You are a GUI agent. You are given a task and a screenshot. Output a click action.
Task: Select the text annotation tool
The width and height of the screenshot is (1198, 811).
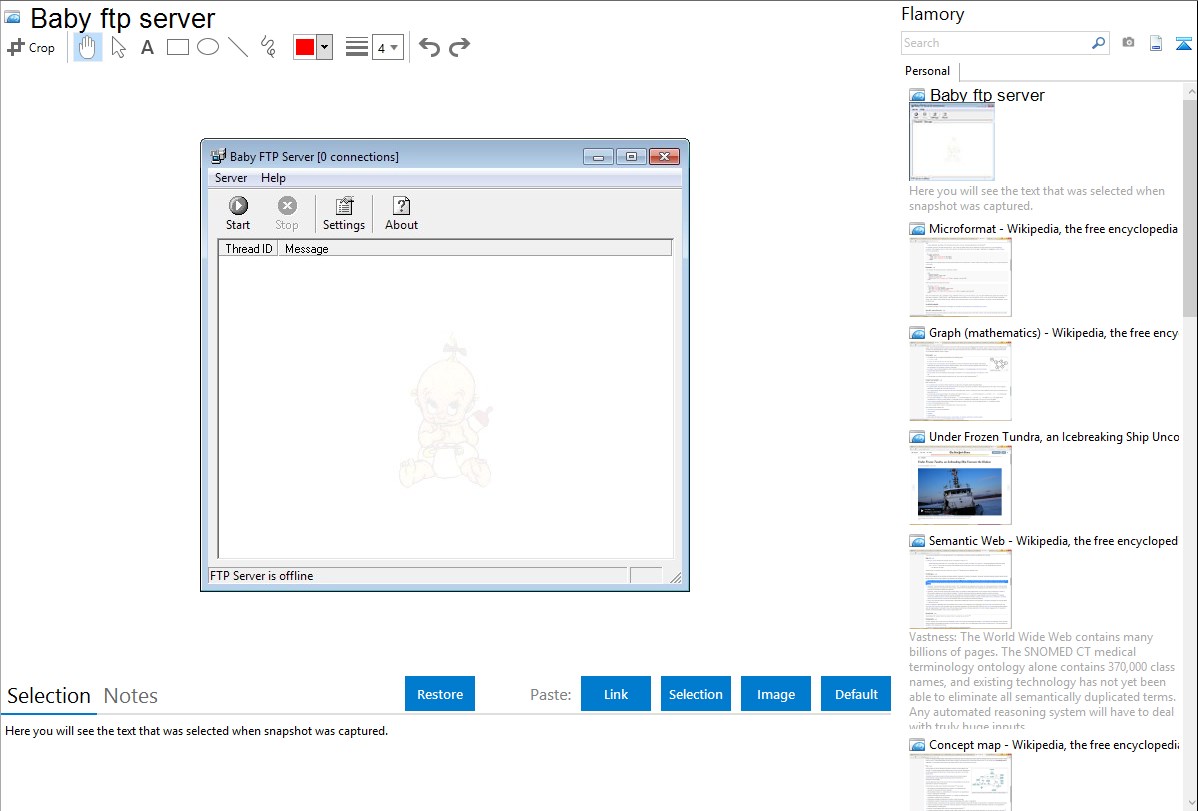(147, 47)
